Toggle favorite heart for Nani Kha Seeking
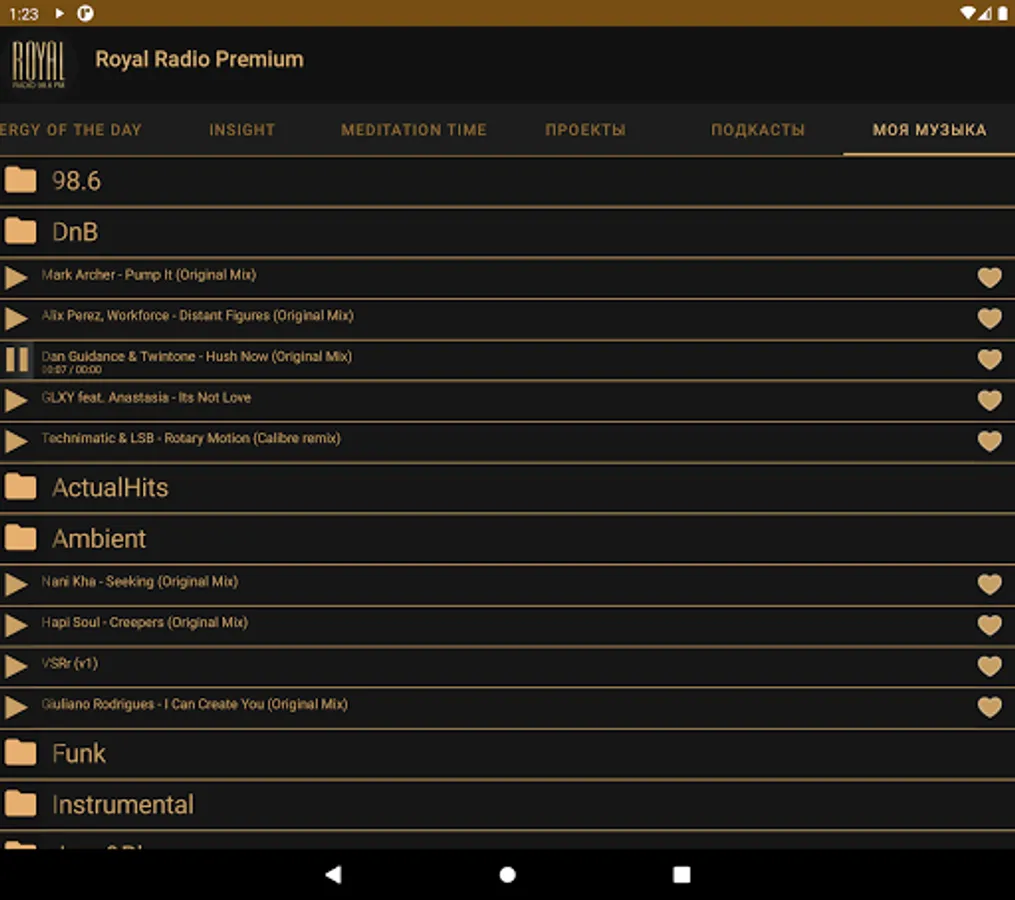 pos(989,584)
